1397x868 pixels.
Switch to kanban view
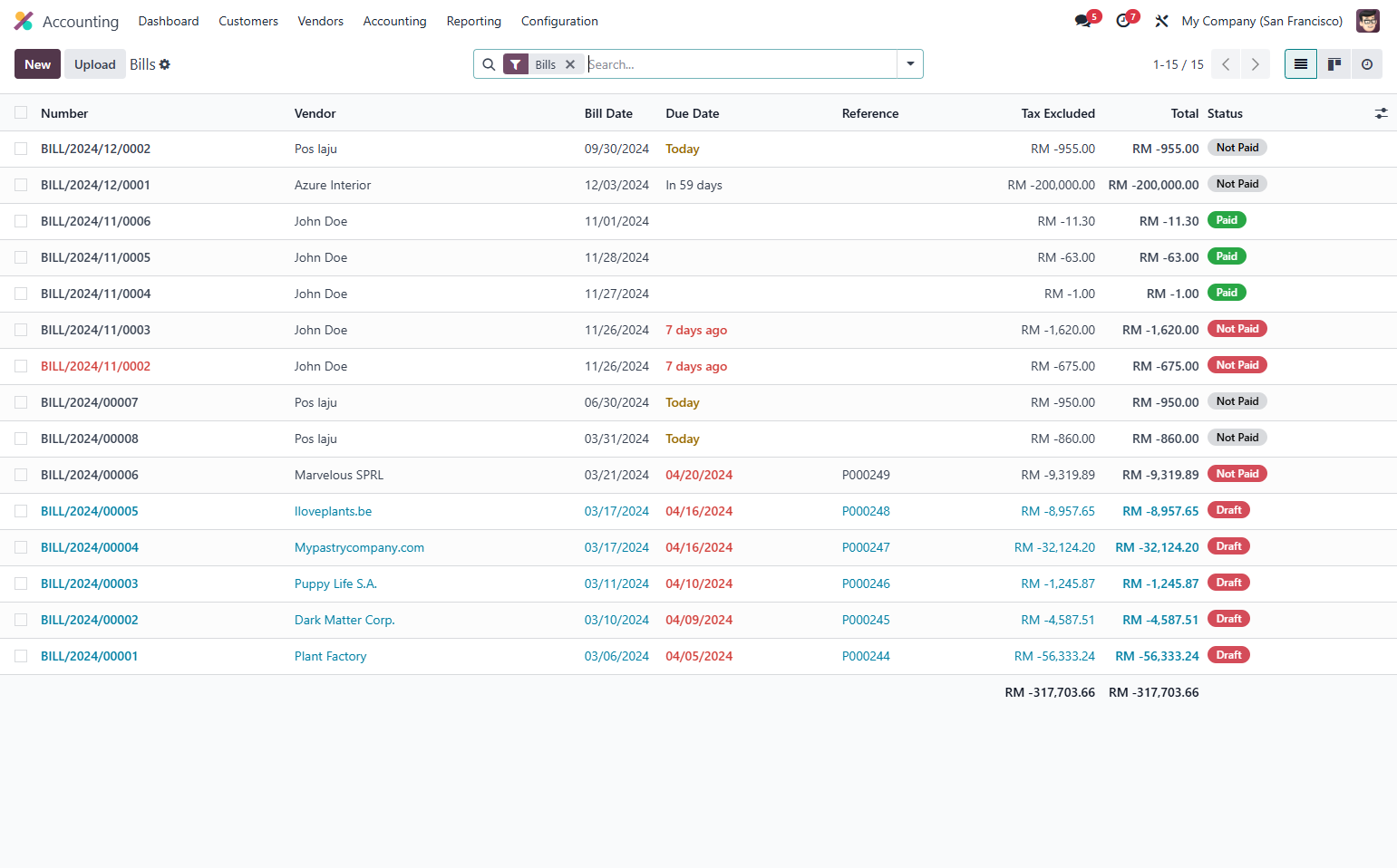pos(1334,64)
